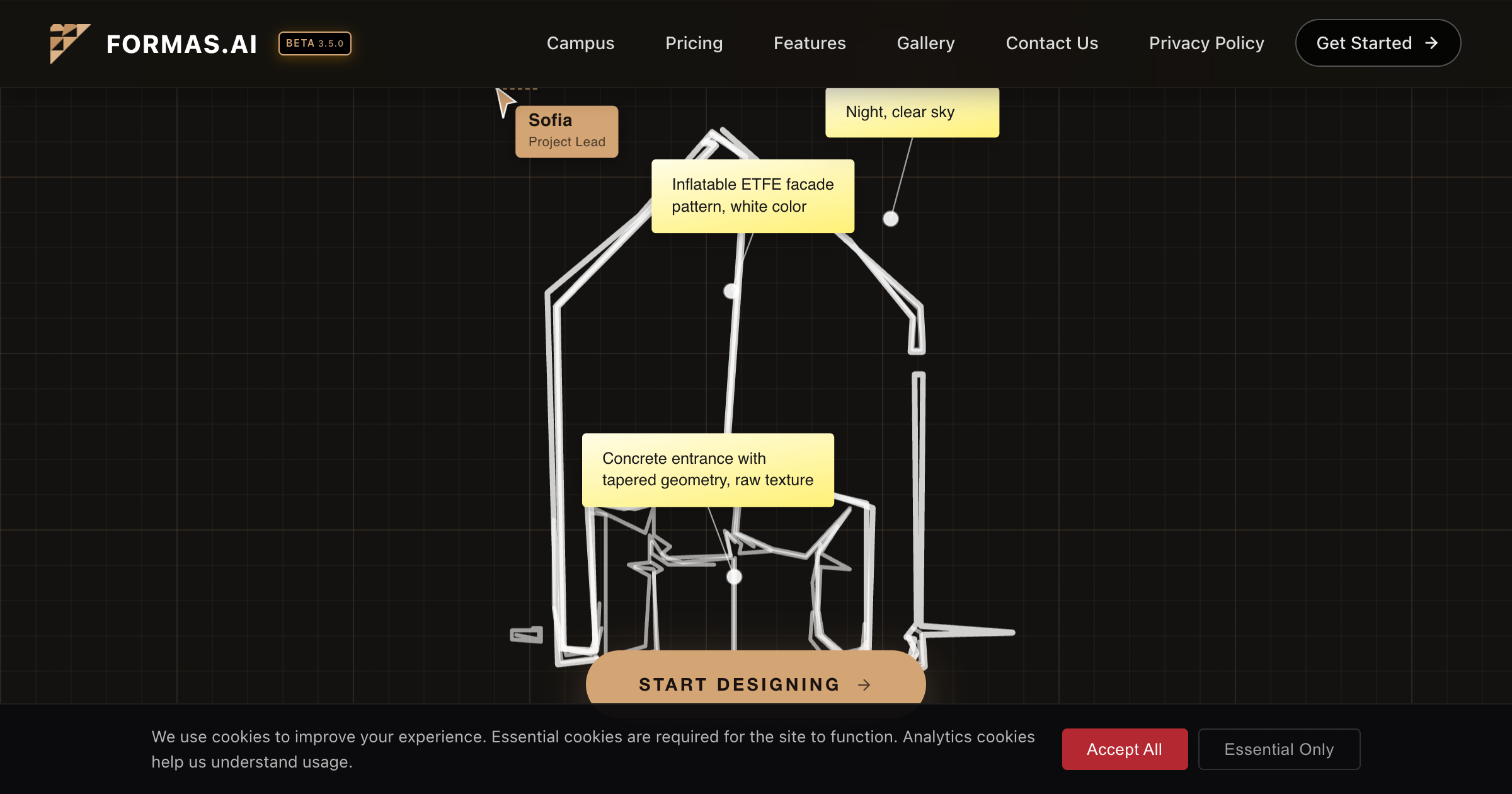The image size is (1512, 794).
Task: Click the Formas.AI triangular logo icon
Action: [70, 43]
